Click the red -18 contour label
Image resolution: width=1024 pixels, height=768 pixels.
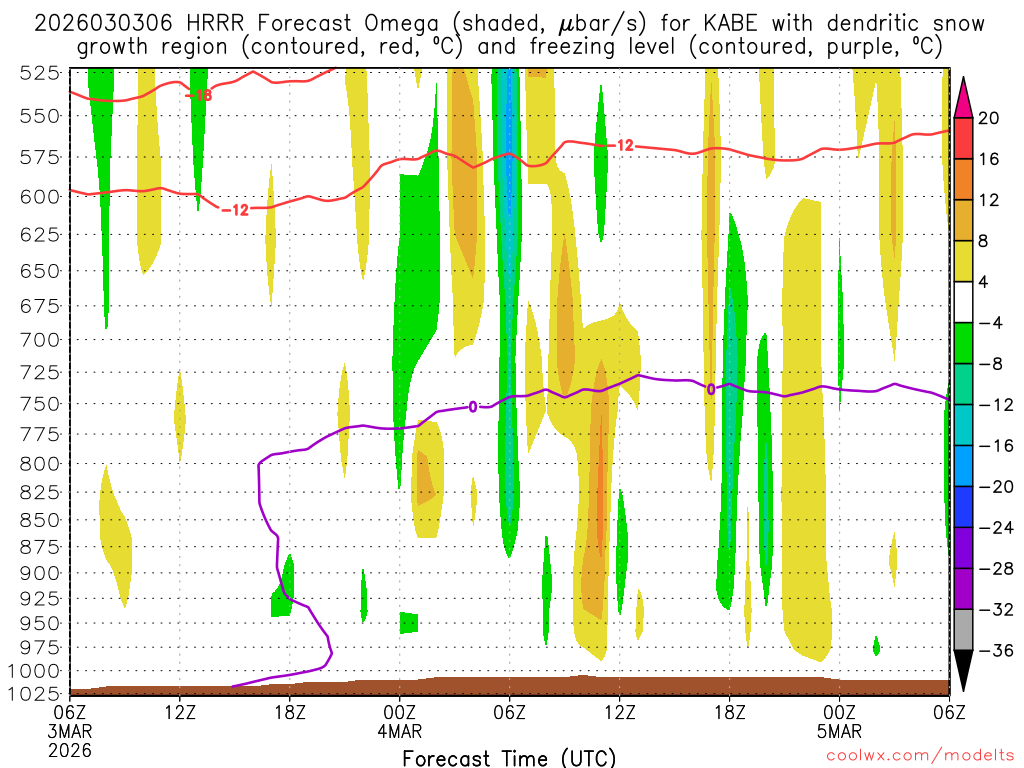click(199, 95)
